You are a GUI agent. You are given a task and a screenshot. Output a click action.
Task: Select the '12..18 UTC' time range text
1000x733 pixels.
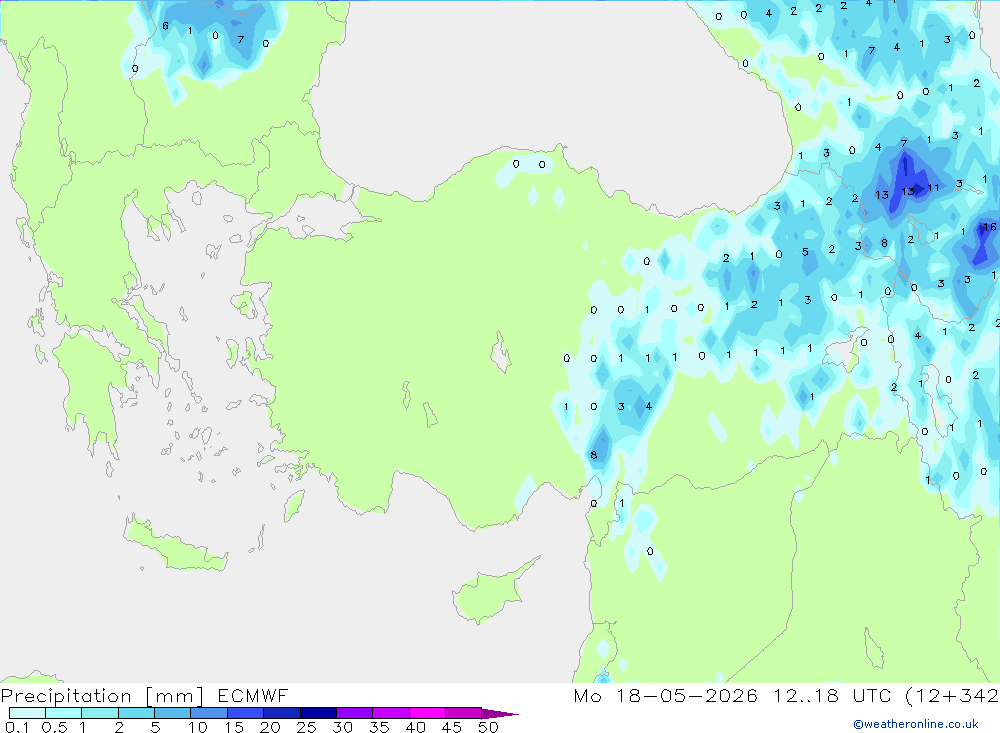(832, 695)
